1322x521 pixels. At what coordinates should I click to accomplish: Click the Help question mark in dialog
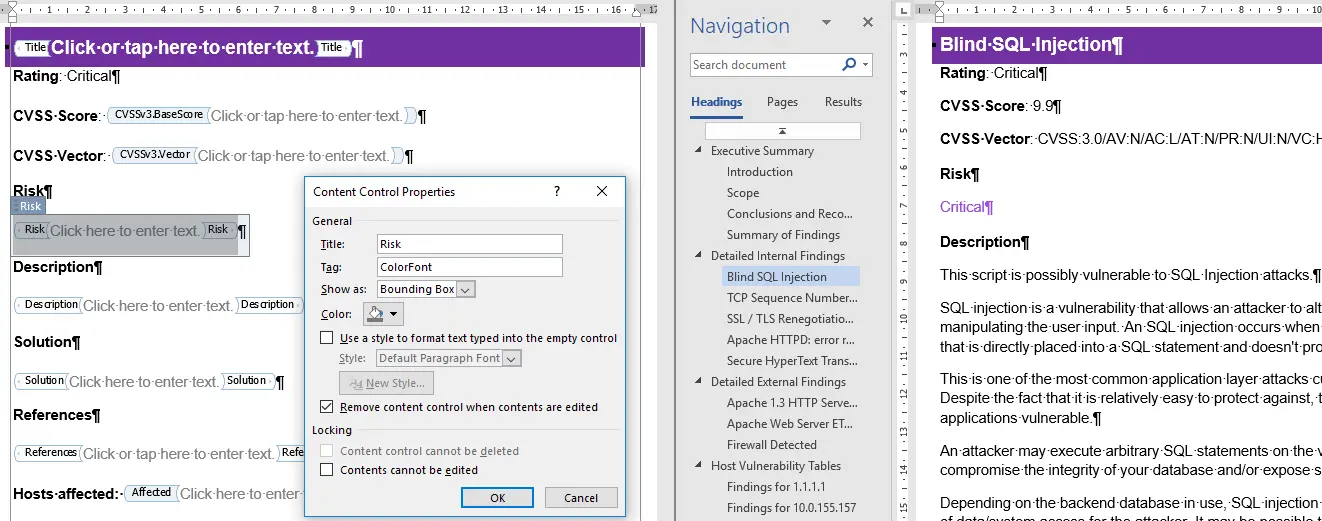pos(557,191)
